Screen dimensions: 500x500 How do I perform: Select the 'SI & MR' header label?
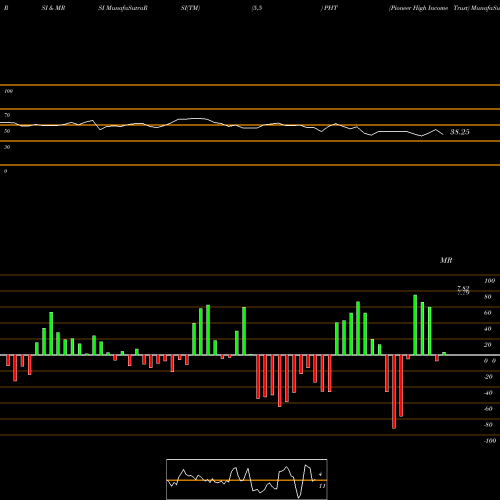(x=53, y=8)
